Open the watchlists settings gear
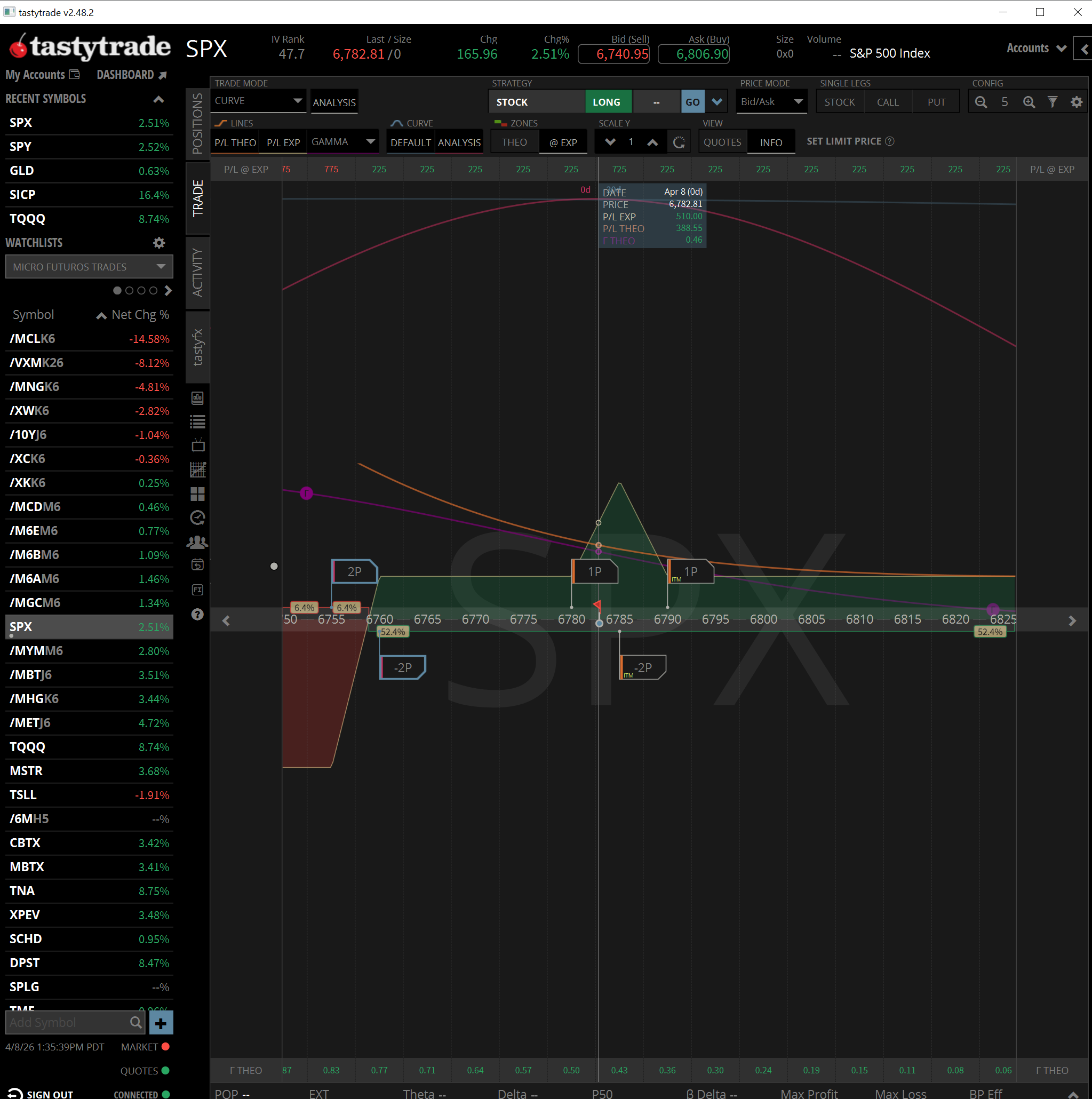Screen dimensions: 1092x1099 [x=160, y=243]
